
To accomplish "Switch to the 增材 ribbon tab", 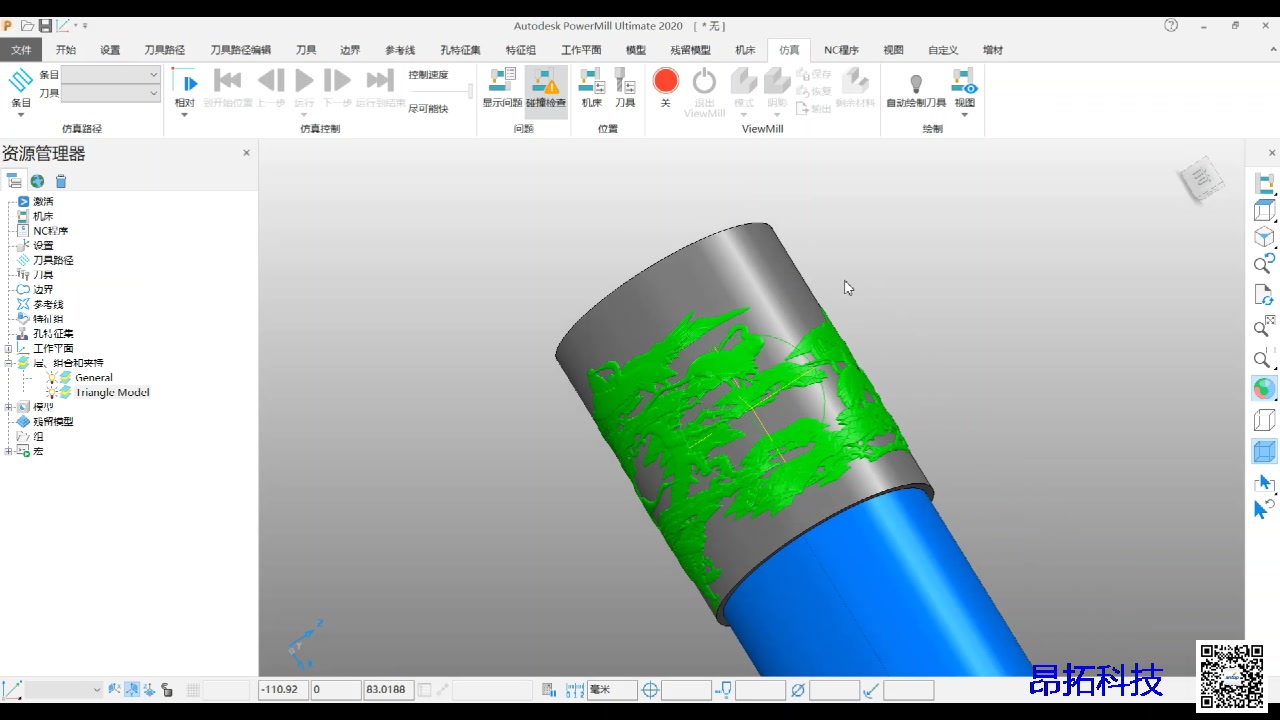I will pyautogui.click(x=993, y=50).
